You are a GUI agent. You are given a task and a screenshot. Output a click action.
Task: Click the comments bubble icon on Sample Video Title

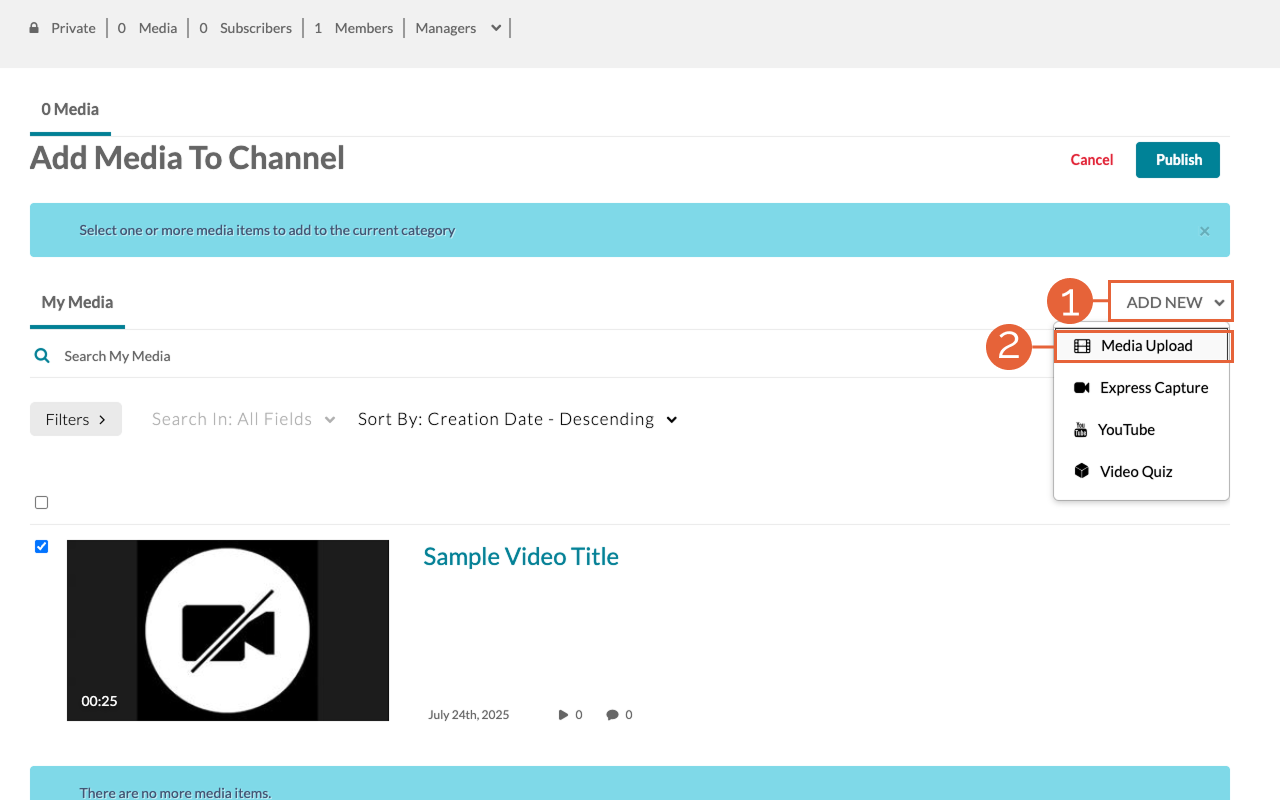[612, 714]
